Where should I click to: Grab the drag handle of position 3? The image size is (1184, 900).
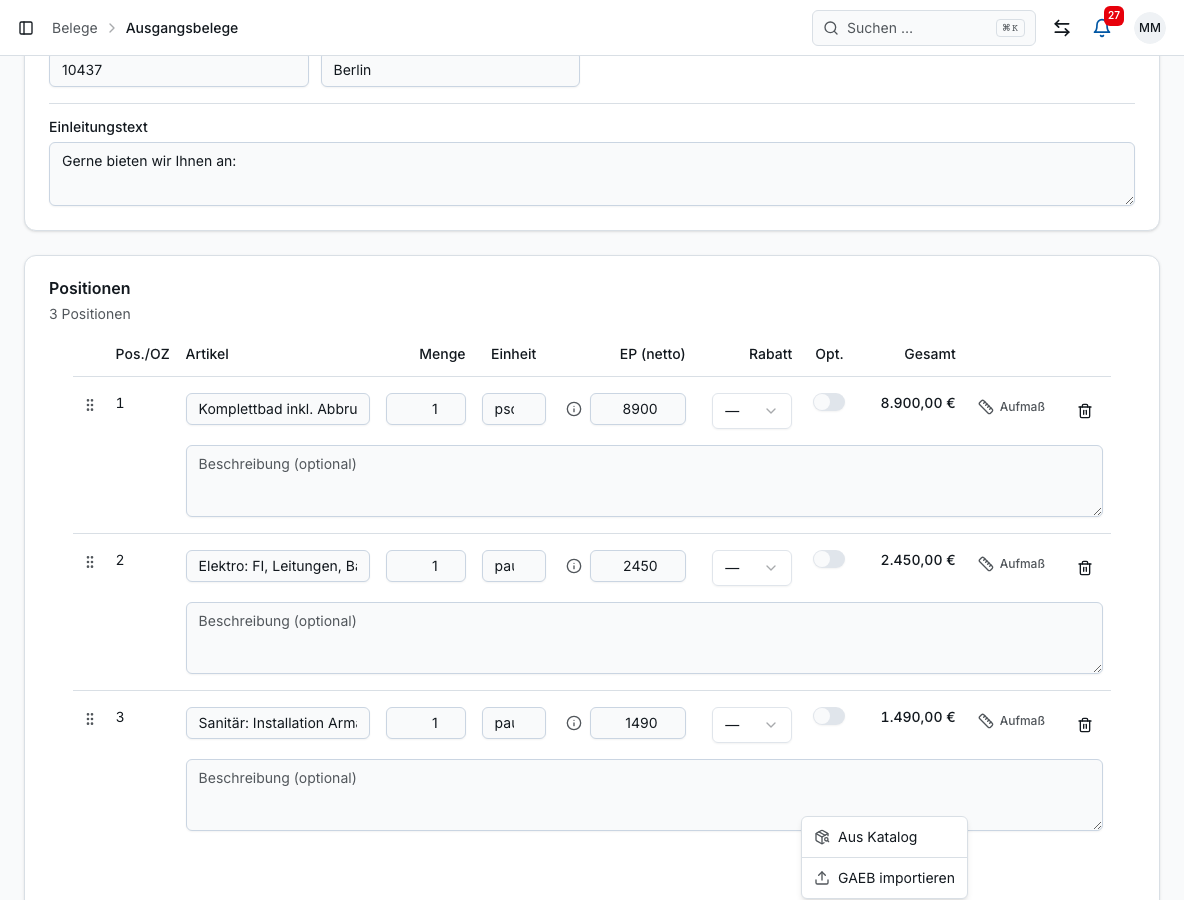[x=90, y=719]
